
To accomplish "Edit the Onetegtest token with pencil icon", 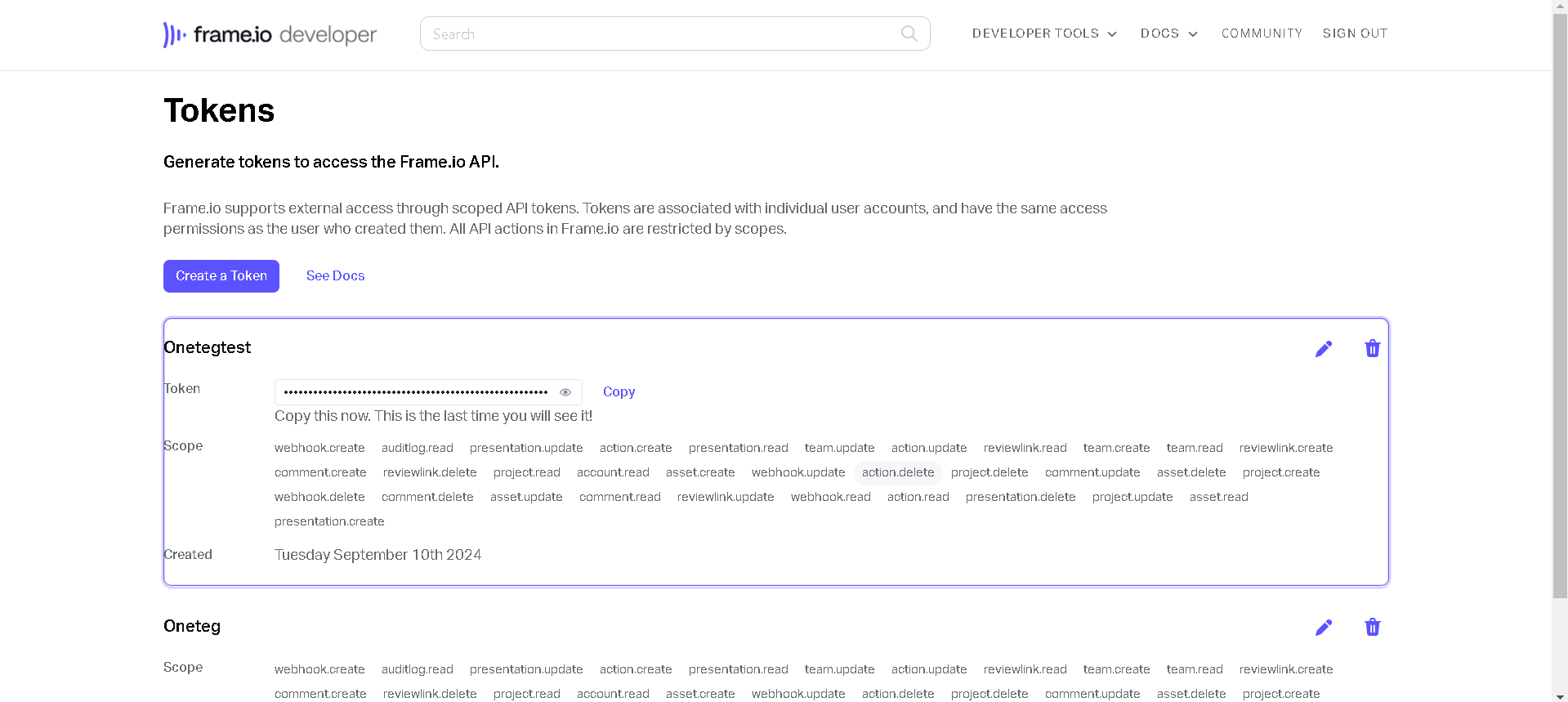I will coord(1323,349).
